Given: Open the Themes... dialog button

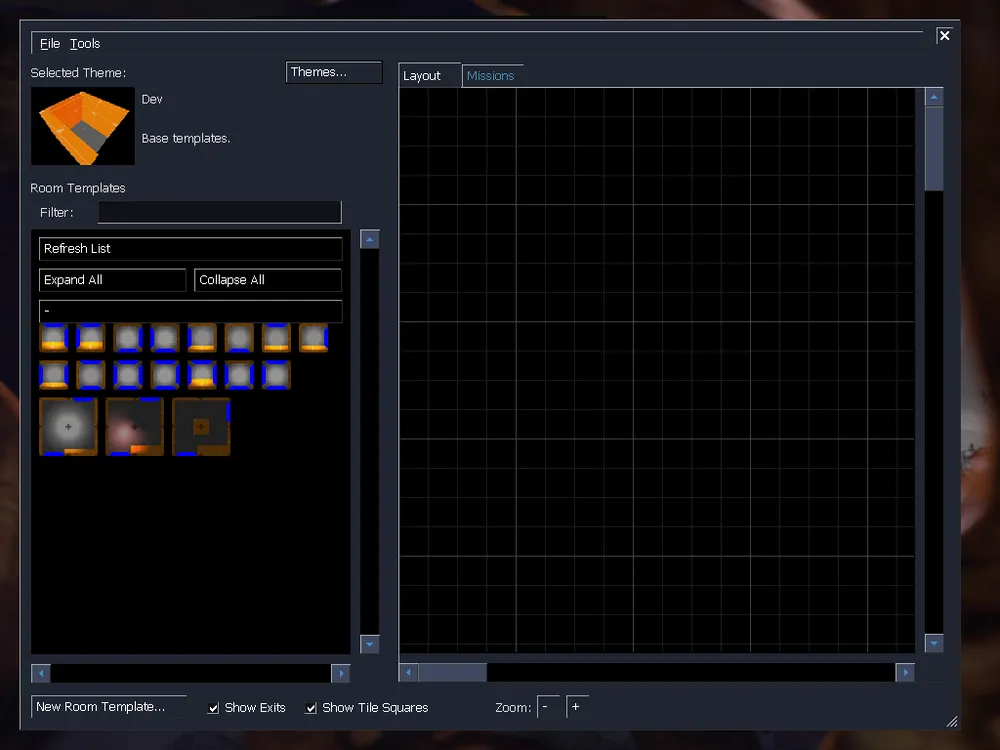Looking at the screenshot, I should 333,72.
